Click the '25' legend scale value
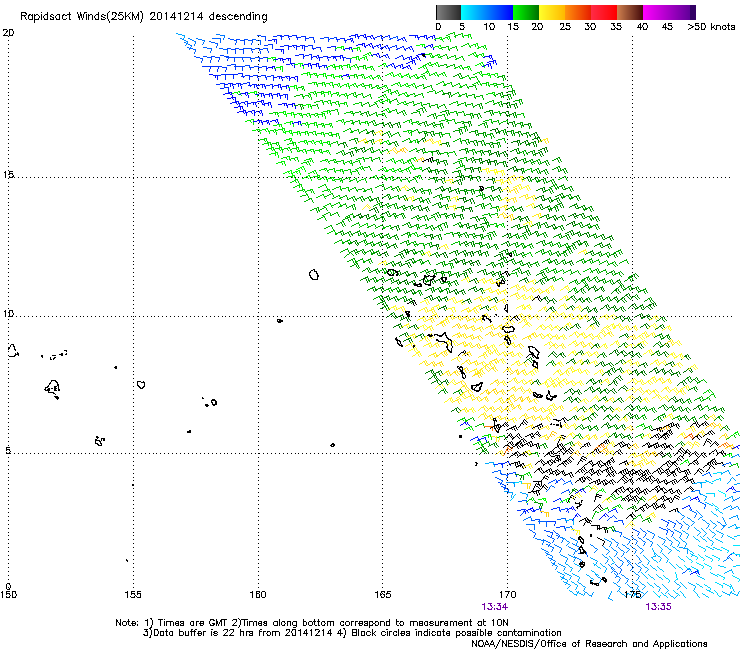740x650 pixels. point(565,27)
